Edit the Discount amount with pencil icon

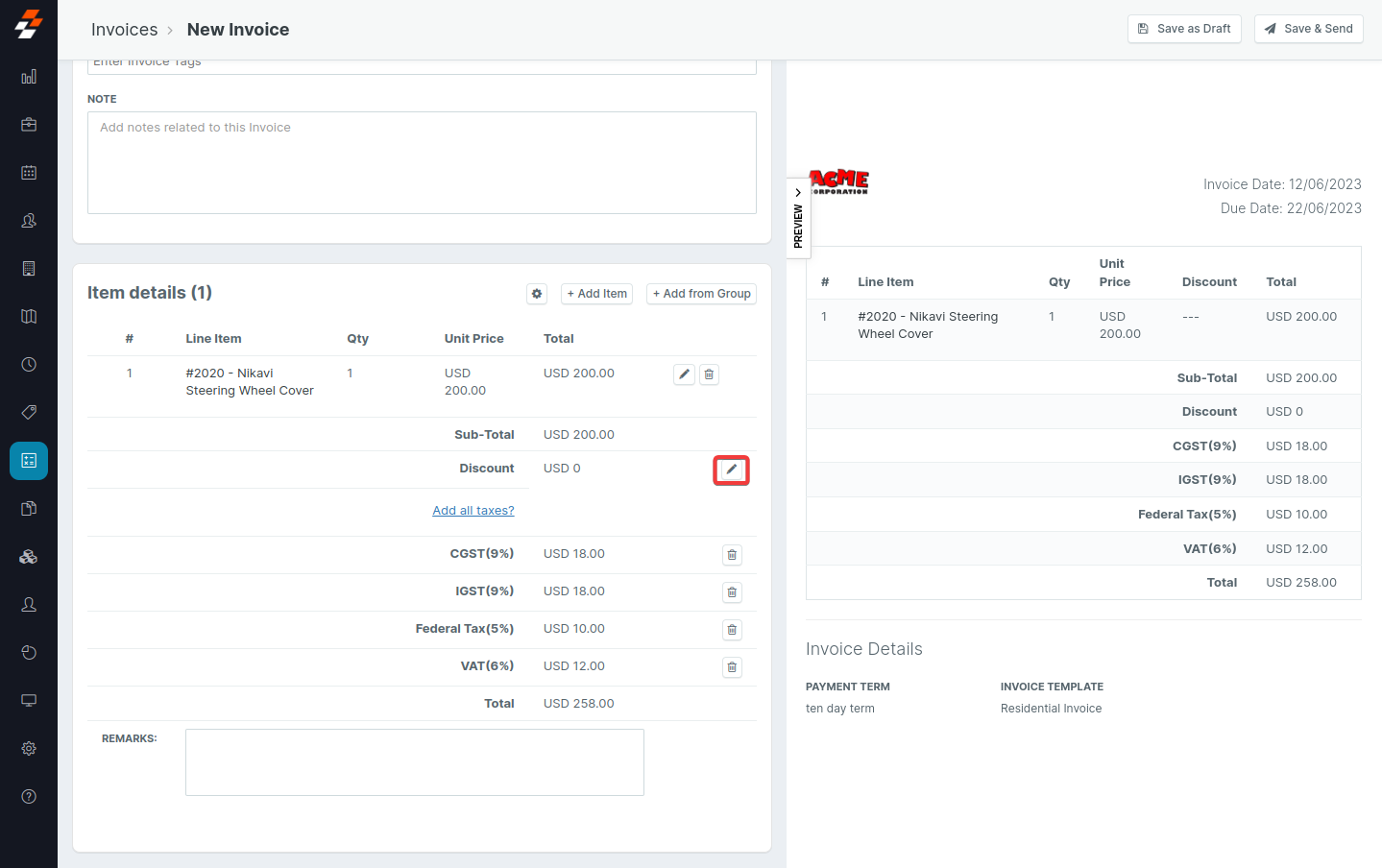click(x=731, y=470)
